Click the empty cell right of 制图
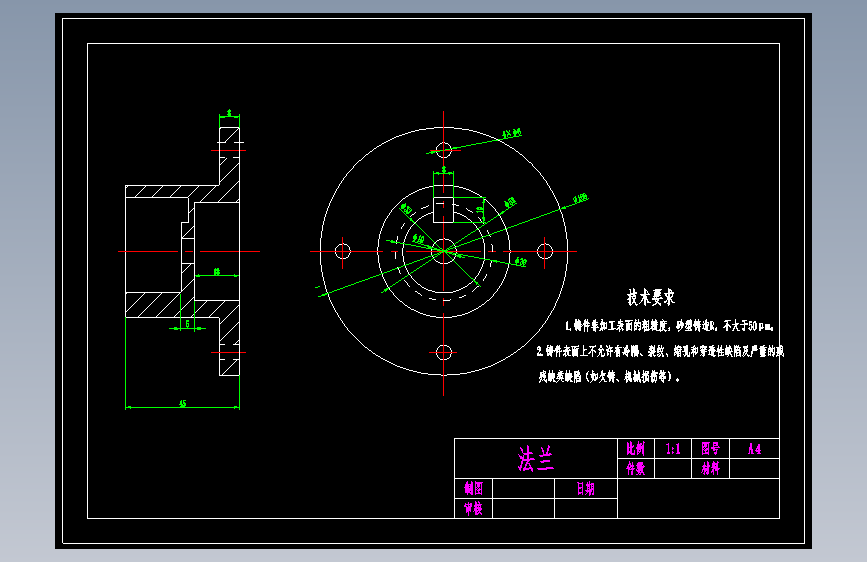The width and height of the screenshot is (867, 562). (523, 488)
